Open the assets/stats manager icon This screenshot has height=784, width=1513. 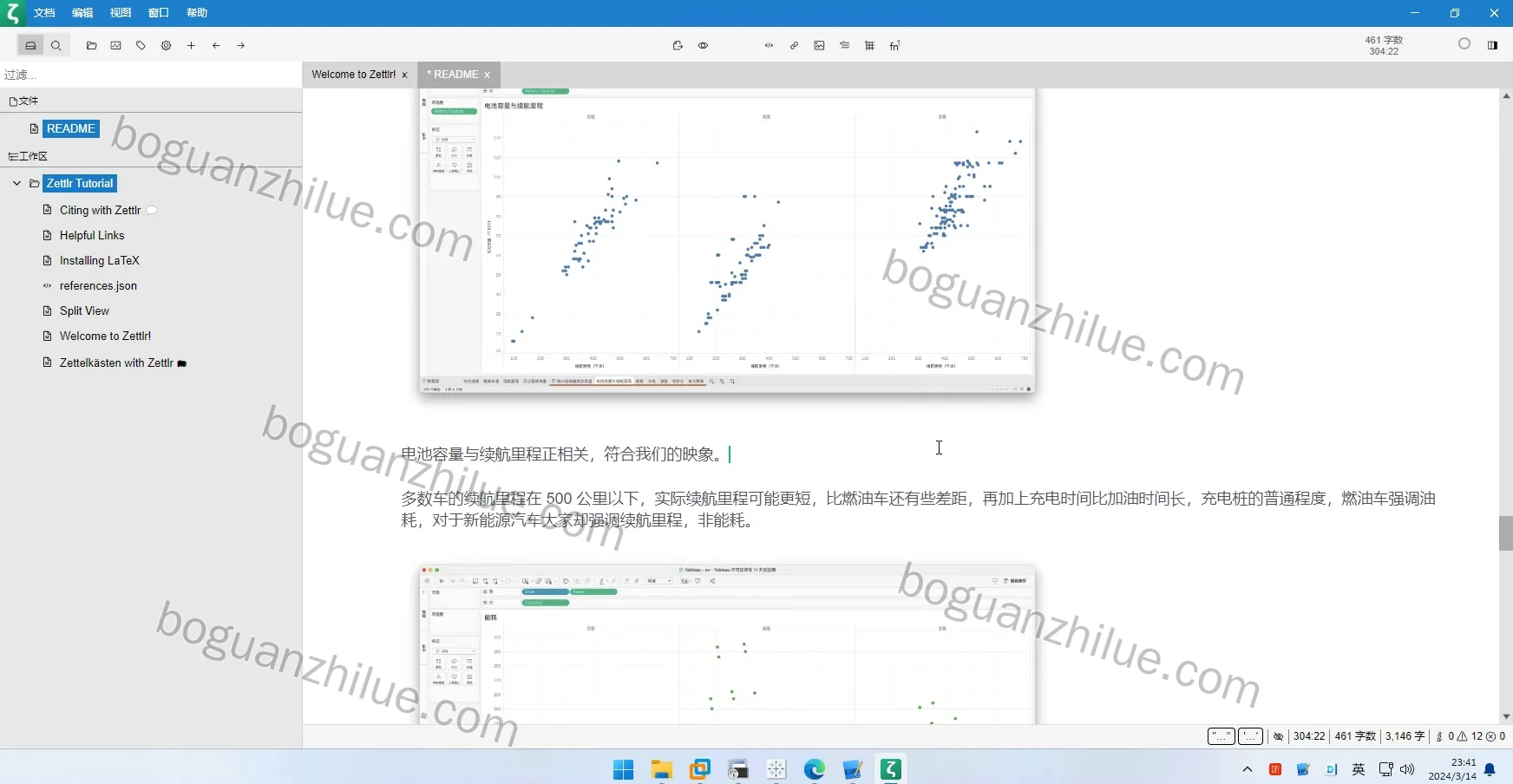pos(116,45)
